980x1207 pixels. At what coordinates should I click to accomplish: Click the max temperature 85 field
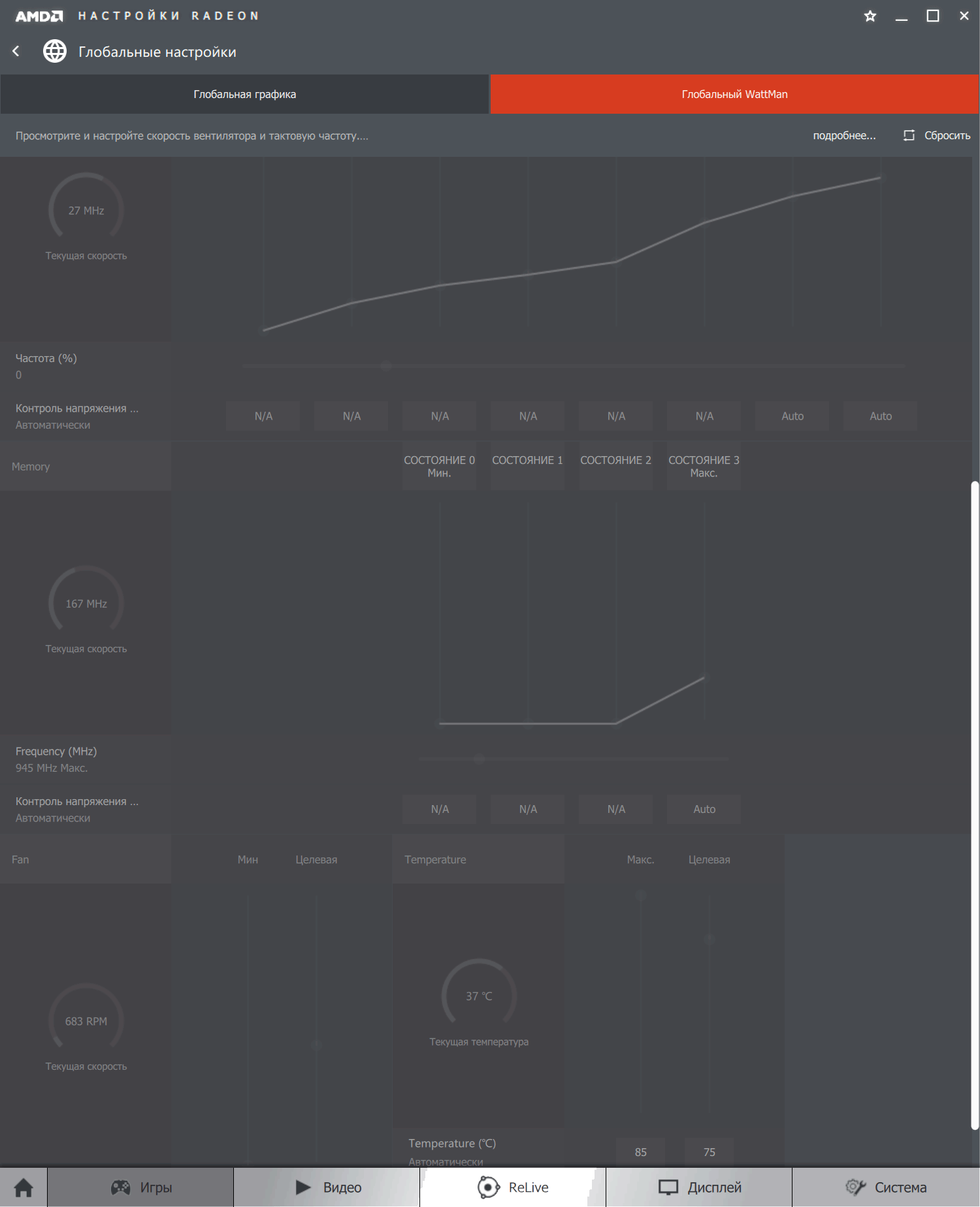click(640, 1152)
